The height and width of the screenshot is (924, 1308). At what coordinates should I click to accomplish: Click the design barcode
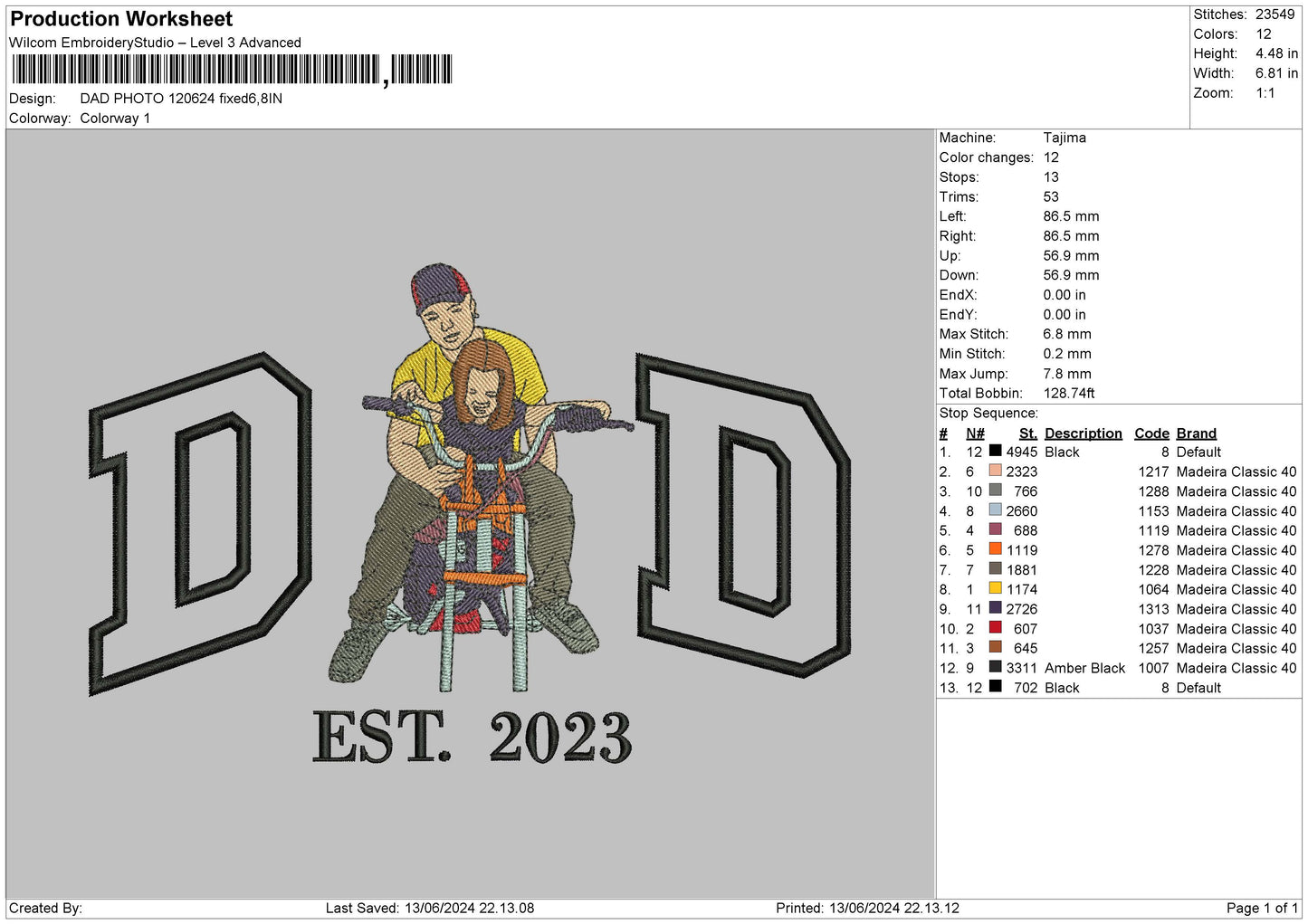232,70
